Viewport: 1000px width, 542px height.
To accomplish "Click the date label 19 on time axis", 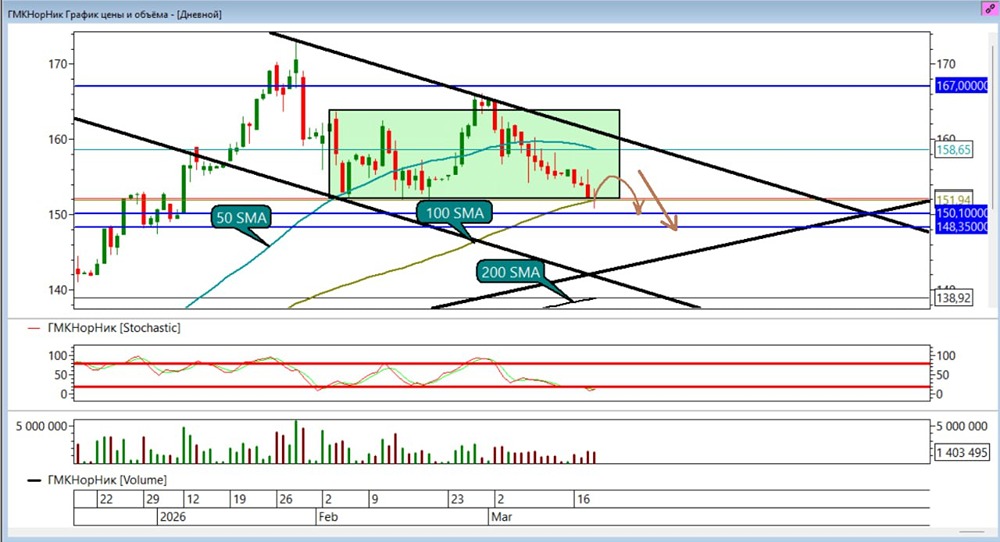I will tap(239, 499).
